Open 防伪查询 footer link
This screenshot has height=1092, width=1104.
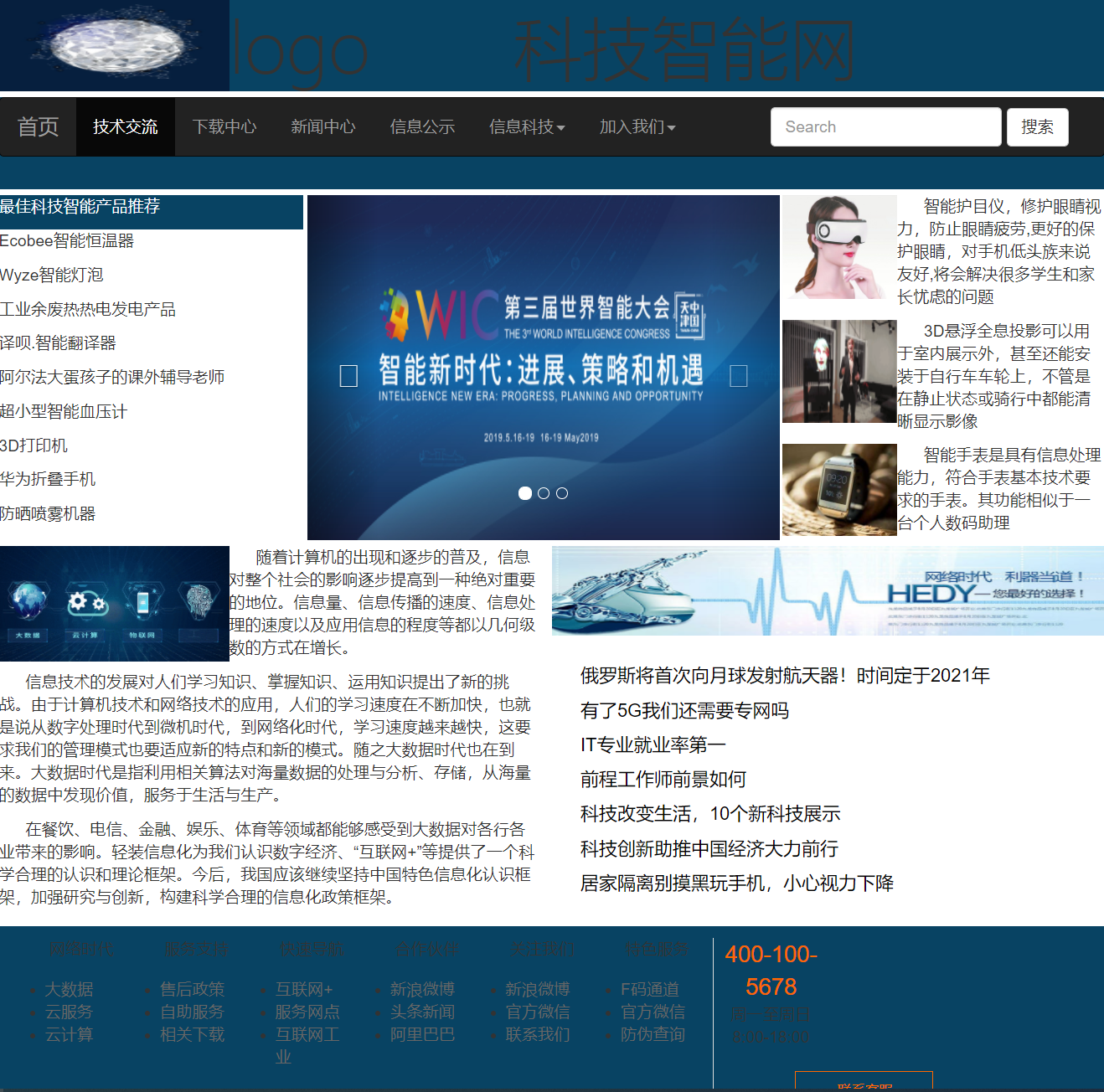pyautogui.click(x=653, y=1035)
